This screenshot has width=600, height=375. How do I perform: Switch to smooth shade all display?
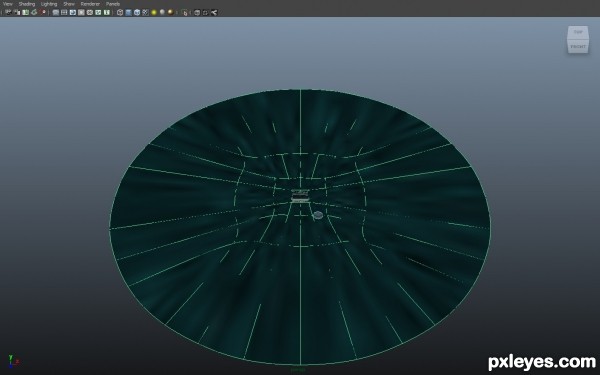[128, 12]
